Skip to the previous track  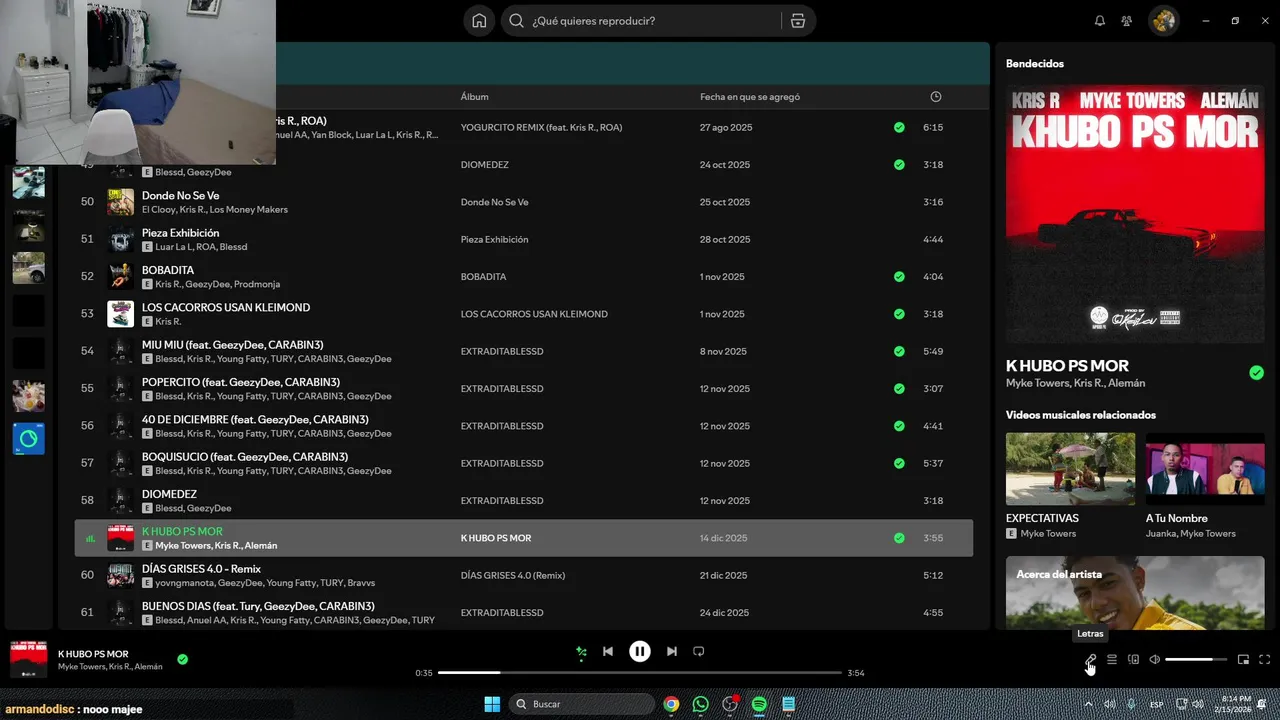[x=608, y=652]
